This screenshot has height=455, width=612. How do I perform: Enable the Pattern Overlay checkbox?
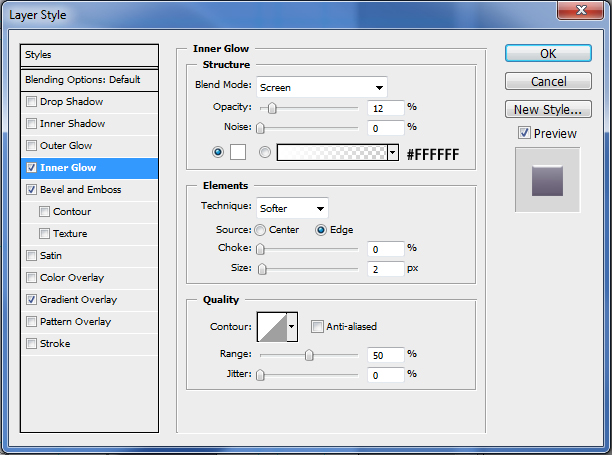point(31,322)
